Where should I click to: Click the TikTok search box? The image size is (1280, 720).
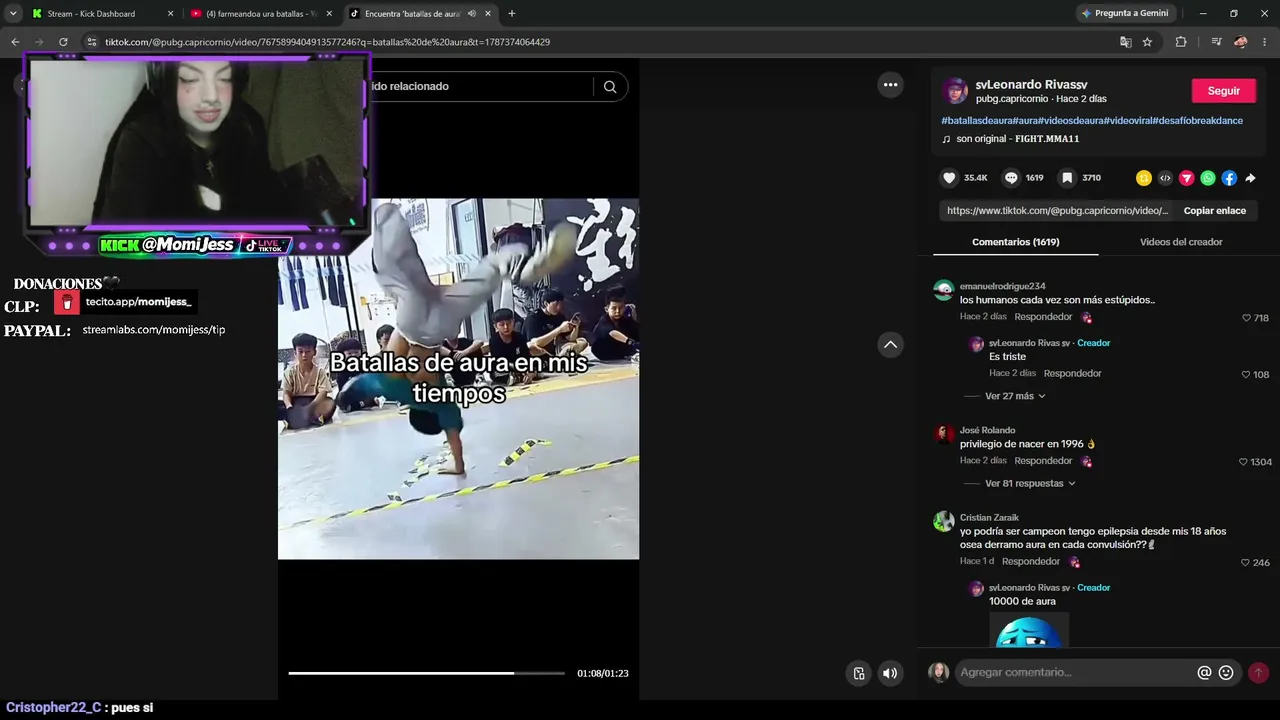click(x=484, y=86)
